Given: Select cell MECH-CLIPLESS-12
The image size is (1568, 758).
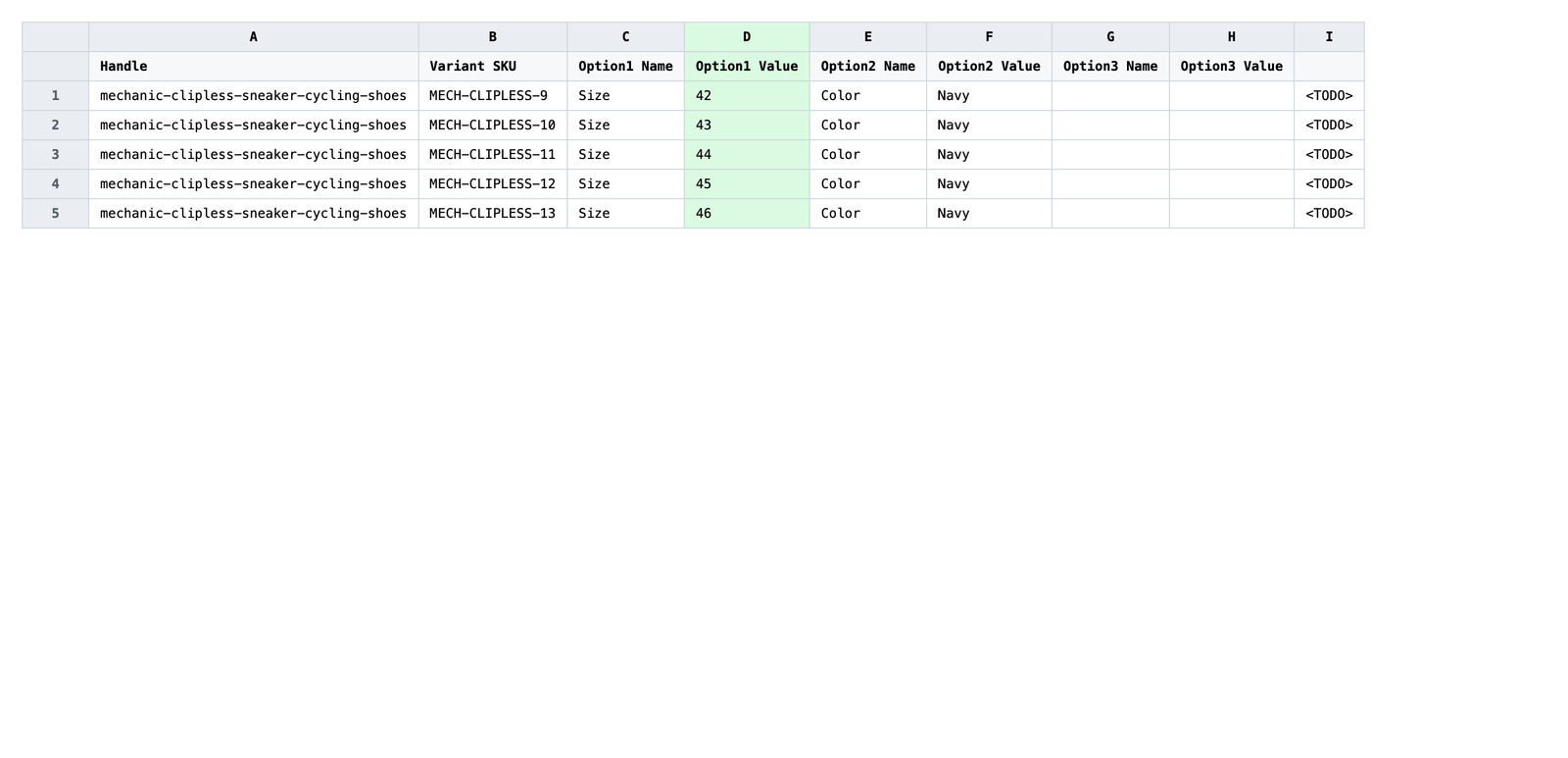Looking at the screenshot, I should coord(493,184).
